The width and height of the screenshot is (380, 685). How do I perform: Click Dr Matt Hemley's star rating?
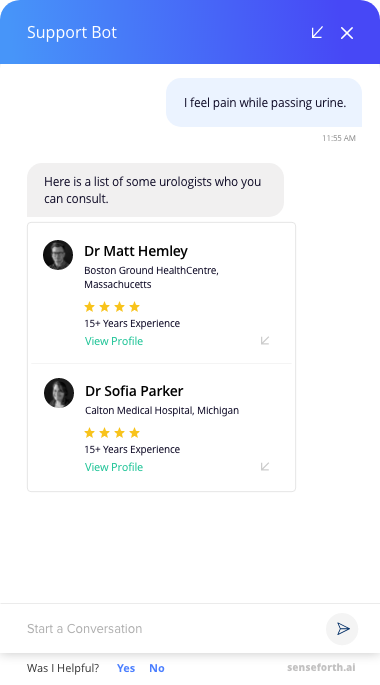click(x=112, y=307)
